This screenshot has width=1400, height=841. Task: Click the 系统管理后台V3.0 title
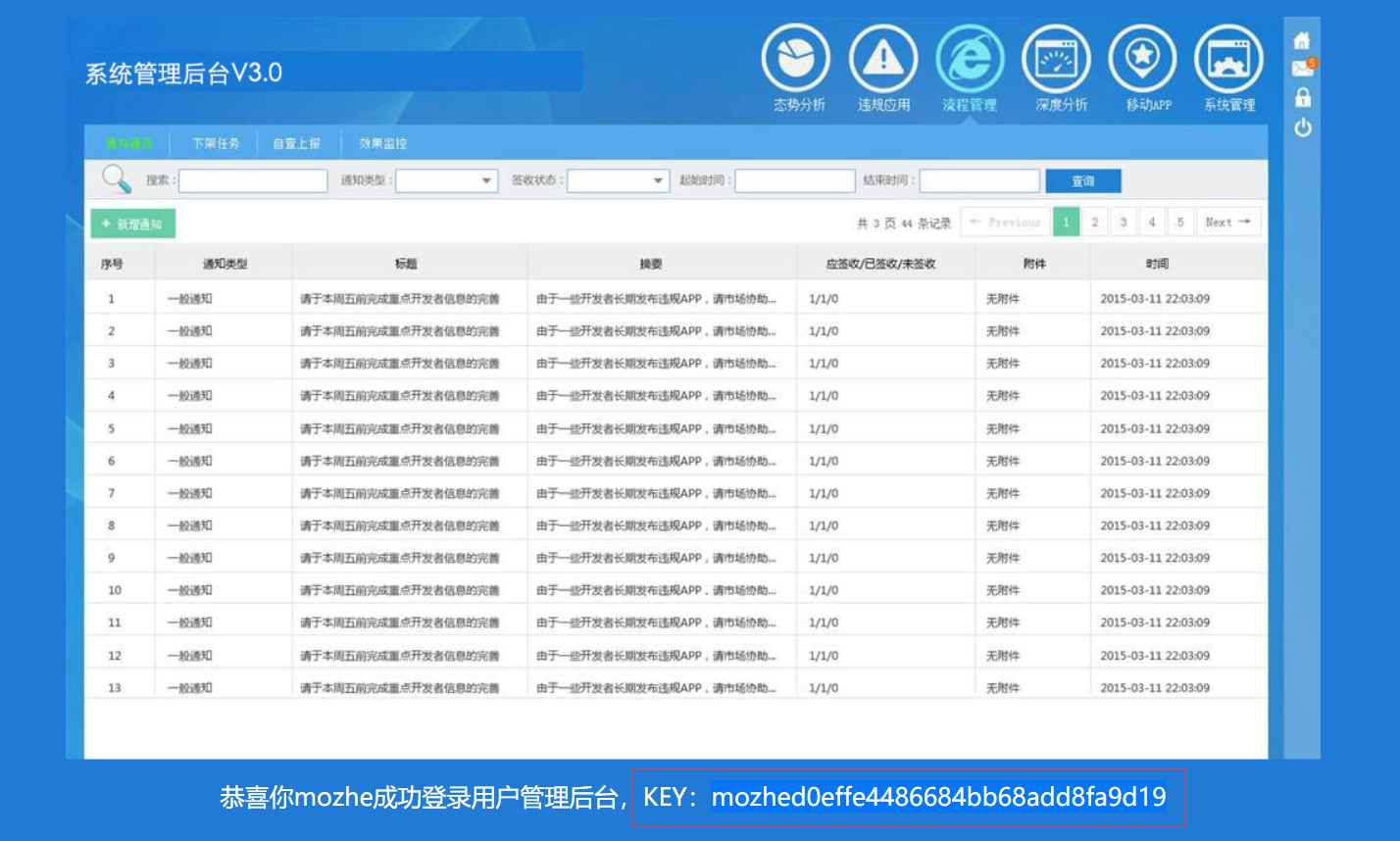183,73
